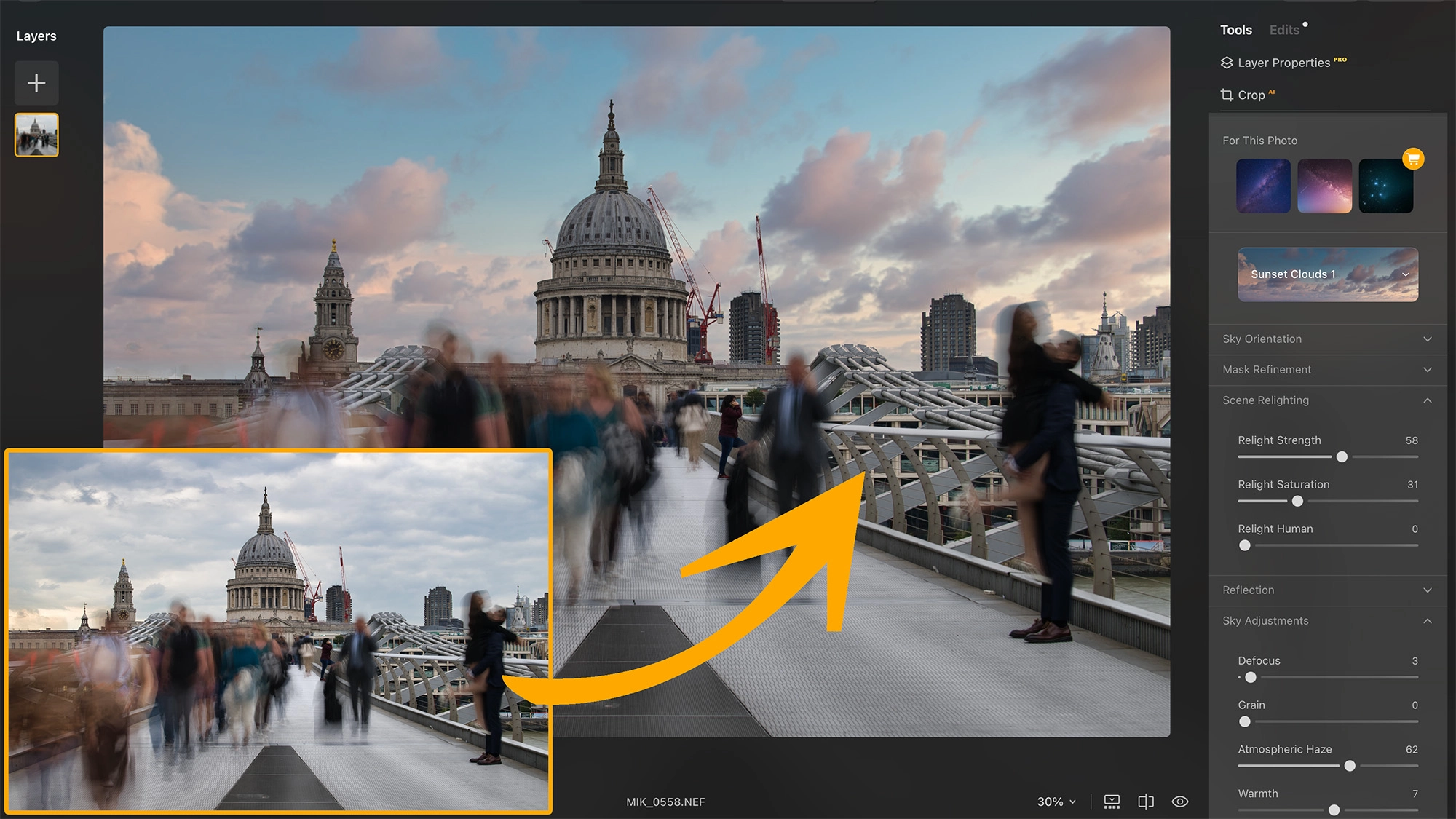This screenshot has width=1456, height=819.
Task: Select the photo layer thumbnail in Layers
Action: (x=36, y=135)
